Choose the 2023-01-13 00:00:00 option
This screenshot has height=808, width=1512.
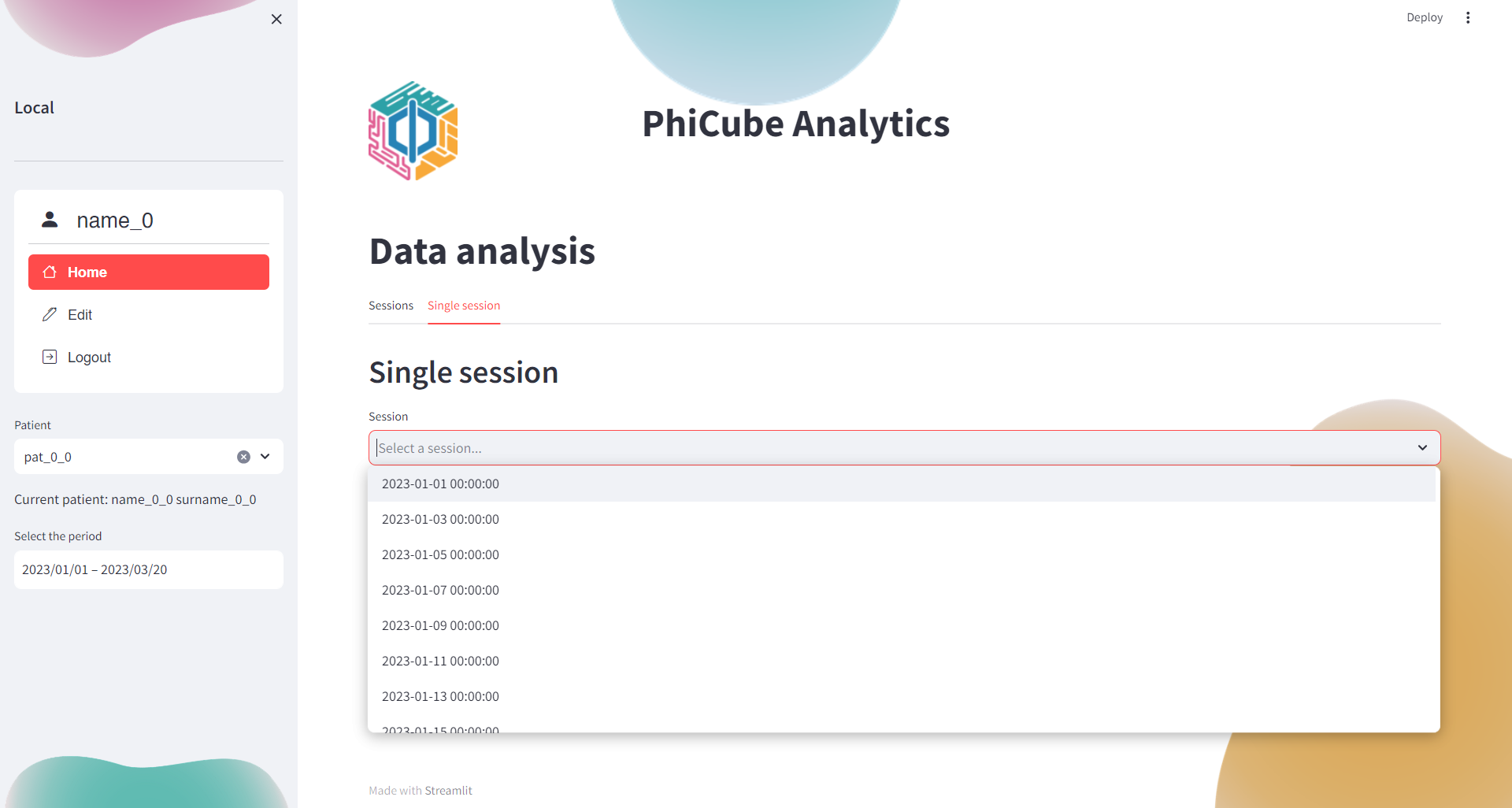[440, 696]
